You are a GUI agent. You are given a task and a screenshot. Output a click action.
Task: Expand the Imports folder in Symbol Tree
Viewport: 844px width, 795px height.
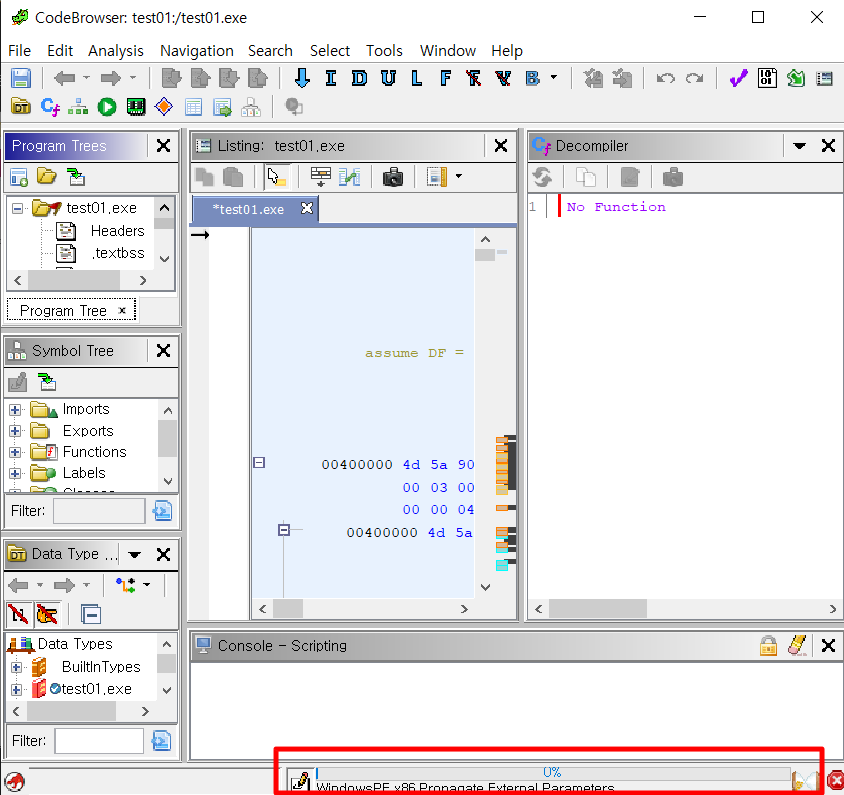coord(16,409)
